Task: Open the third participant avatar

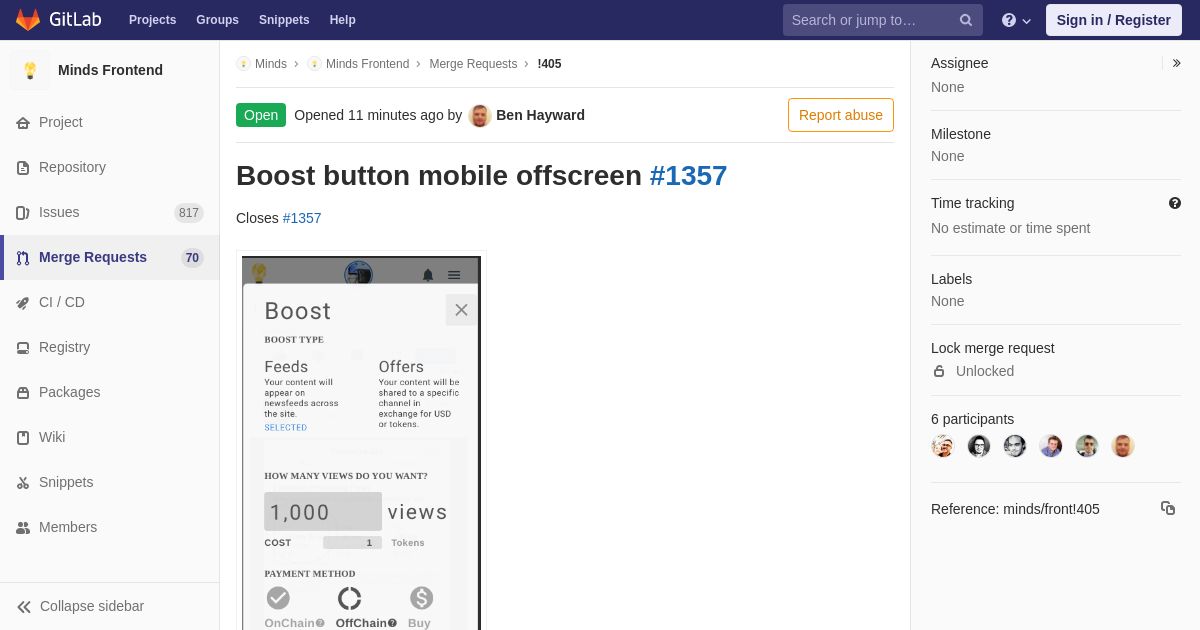Action: 1015,446
